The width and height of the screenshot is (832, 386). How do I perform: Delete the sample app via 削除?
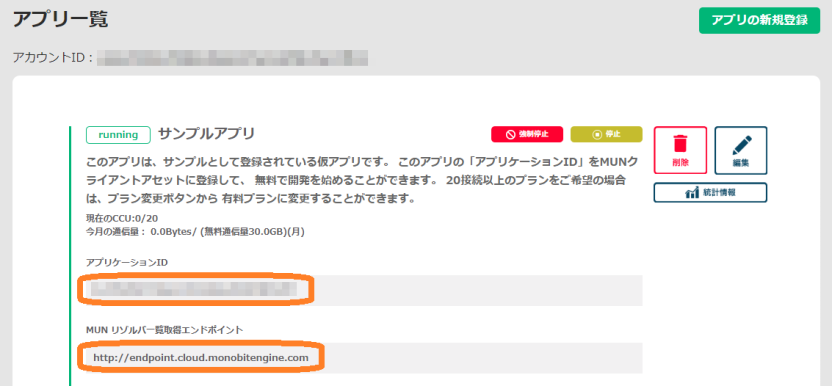(680, 150)
